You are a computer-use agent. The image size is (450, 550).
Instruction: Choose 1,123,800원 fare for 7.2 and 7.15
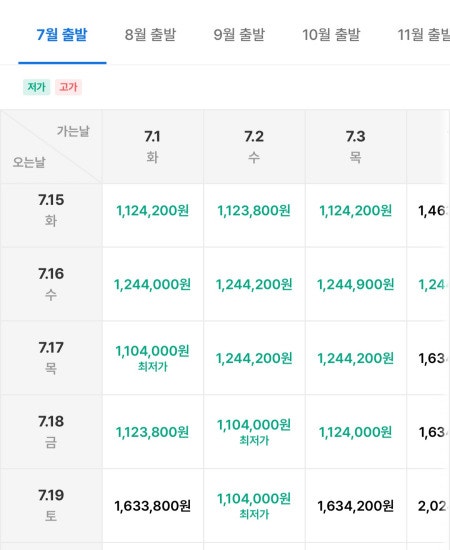pyautogui.click(x=254, y=211)
